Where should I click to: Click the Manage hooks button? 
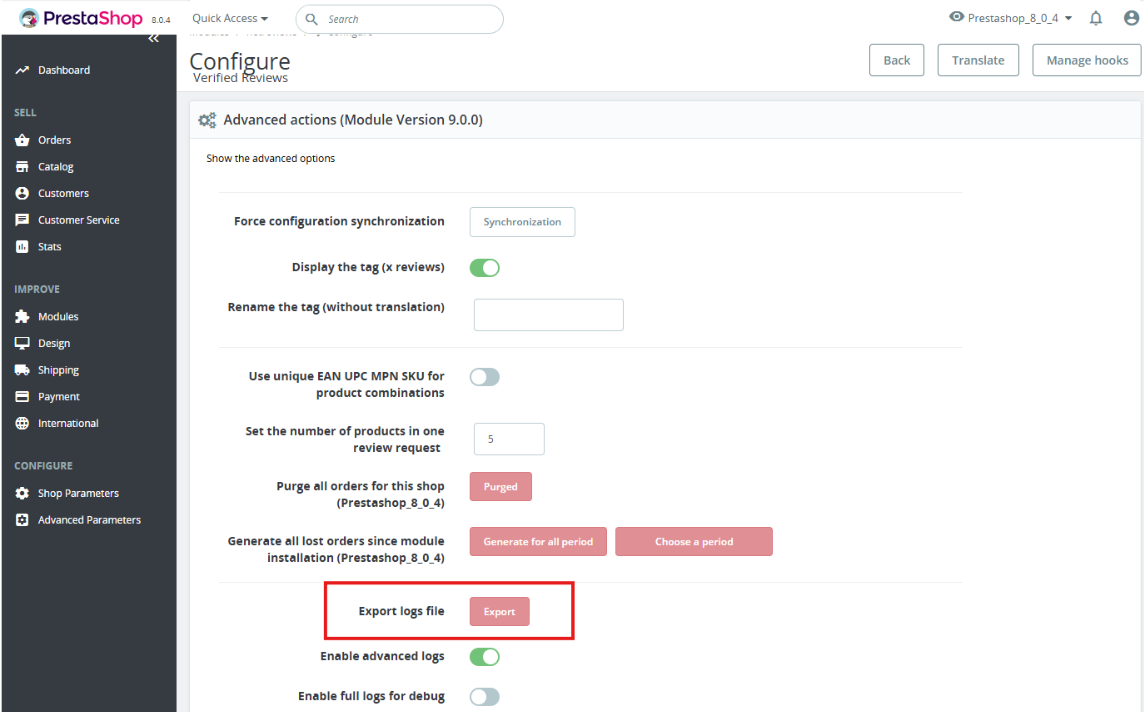[1086, 60]
